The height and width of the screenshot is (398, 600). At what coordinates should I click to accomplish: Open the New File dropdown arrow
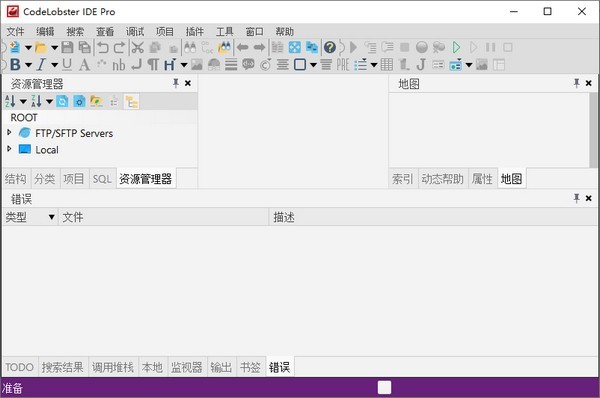28,48
